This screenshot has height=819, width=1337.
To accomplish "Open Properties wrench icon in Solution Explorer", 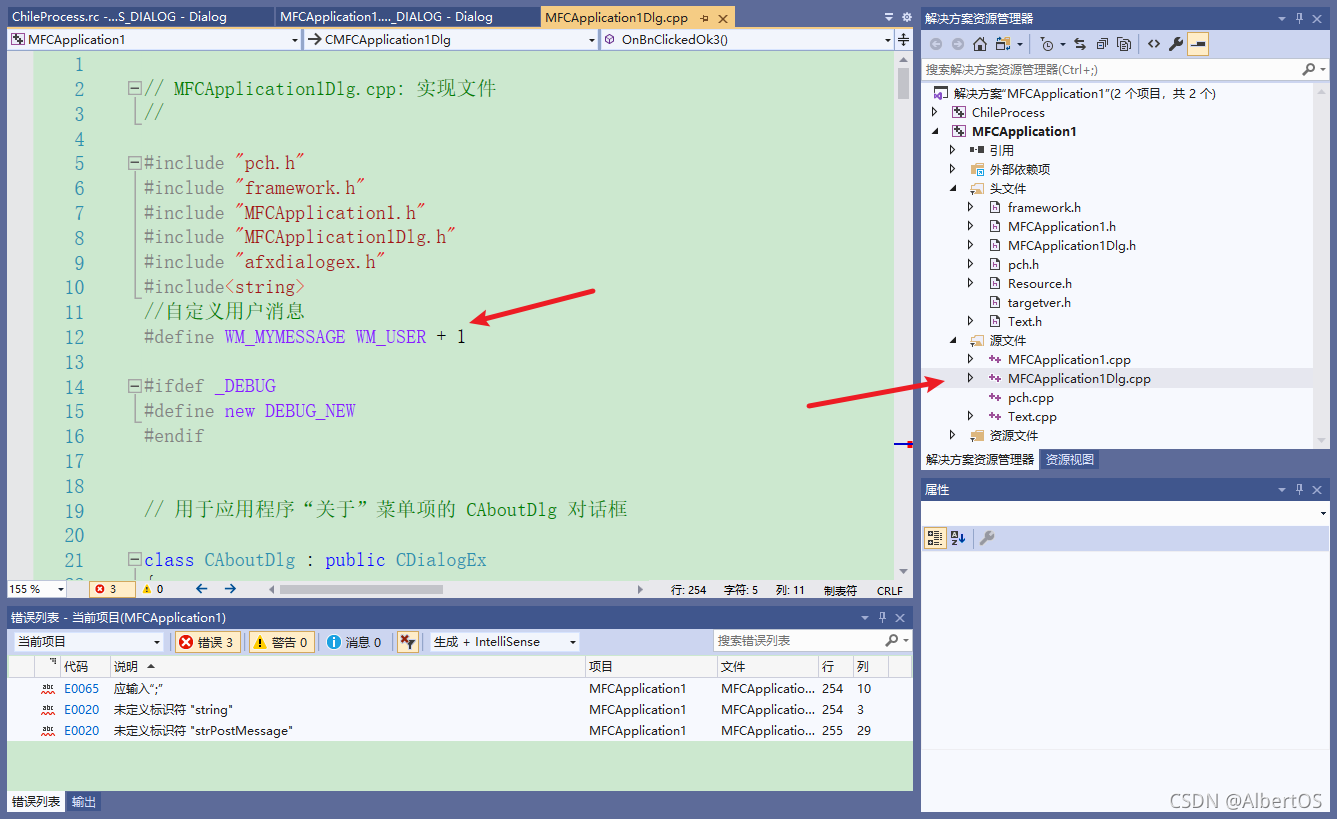I will tap(1176, 44).
